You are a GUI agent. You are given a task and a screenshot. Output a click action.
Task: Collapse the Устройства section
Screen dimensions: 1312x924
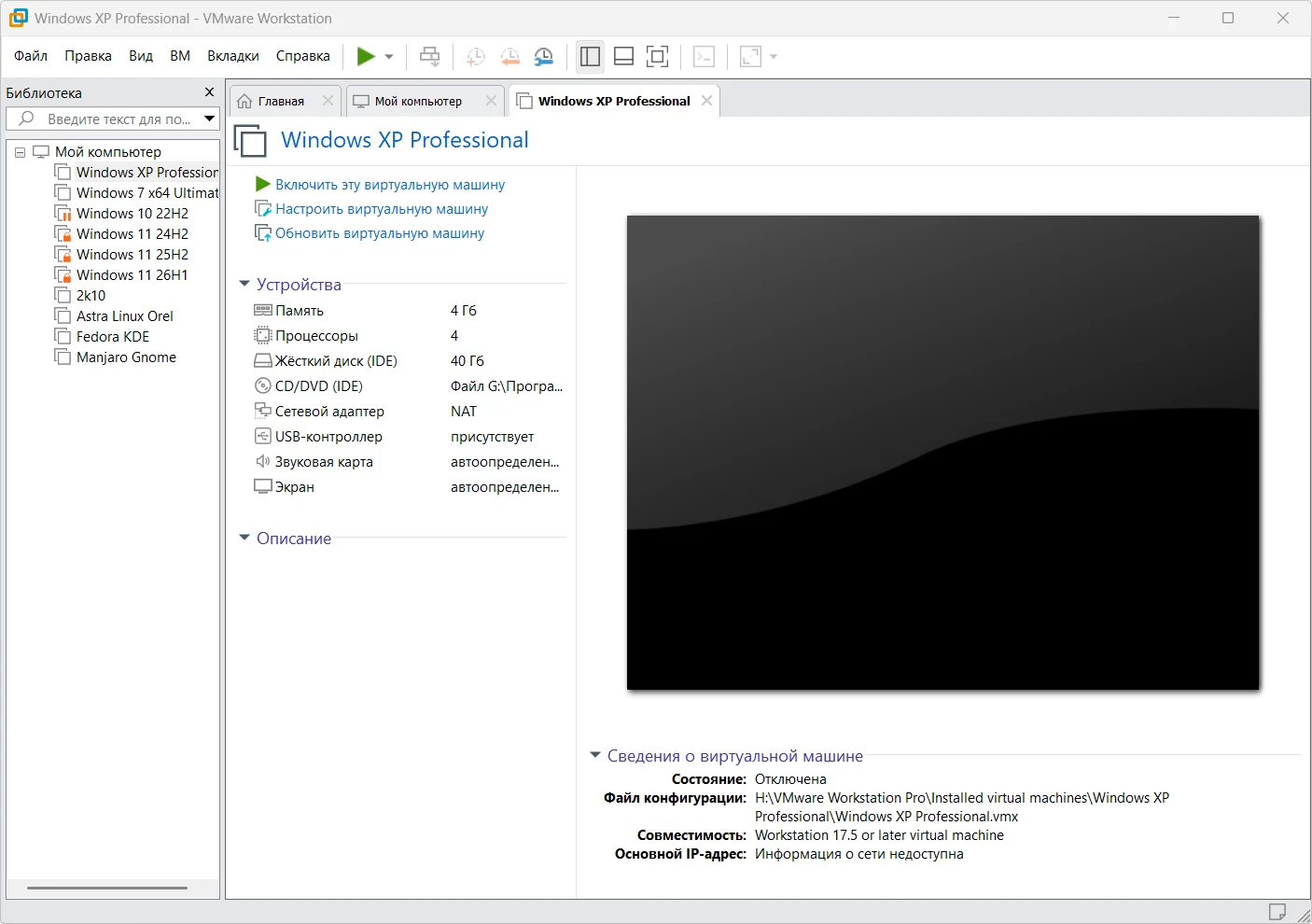pyautogui.click(x=244, y=284)
